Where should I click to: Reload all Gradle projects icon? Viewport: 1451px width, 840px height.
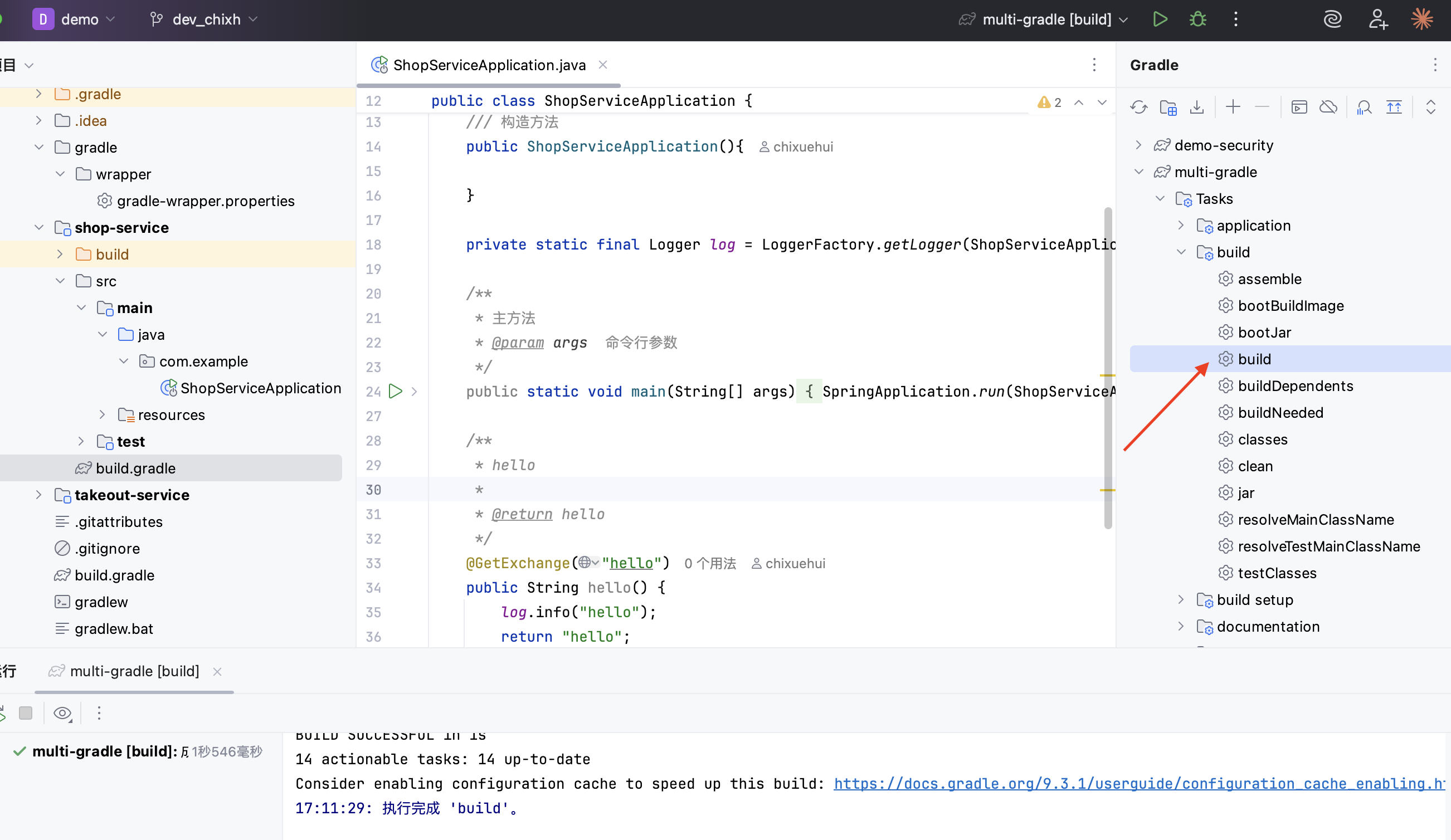tap(1138, 107)
